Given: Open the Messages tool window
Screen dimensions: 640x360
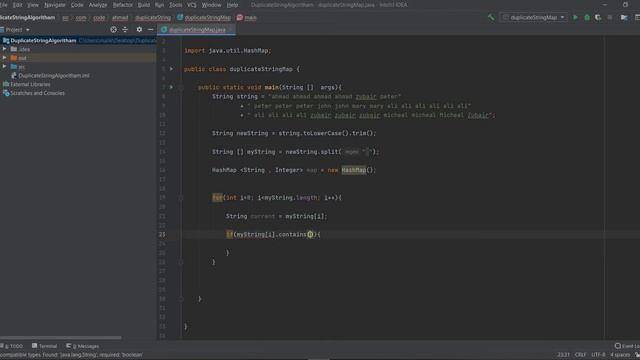Looking at the screenshot, I should (x=83, y=346).
